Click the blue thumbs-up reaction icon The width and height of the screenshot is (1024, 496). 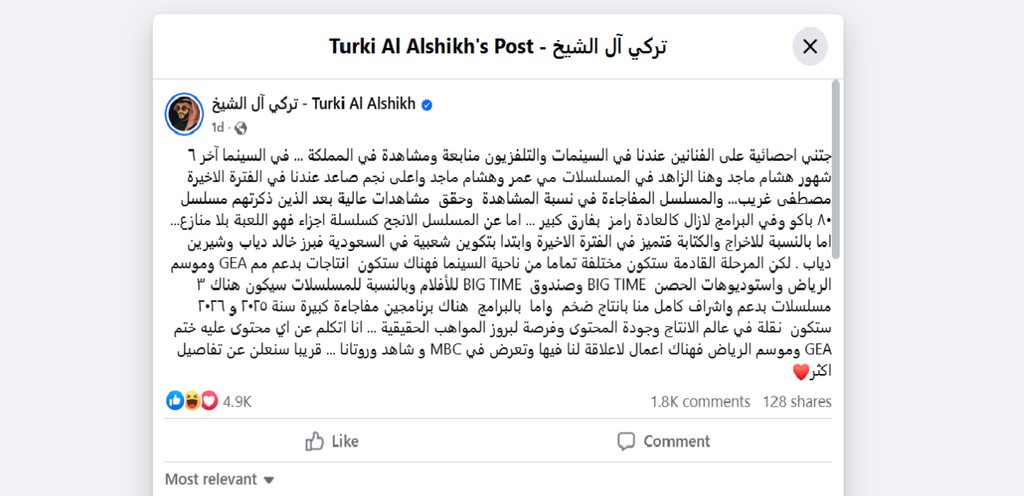coord(175,401)
